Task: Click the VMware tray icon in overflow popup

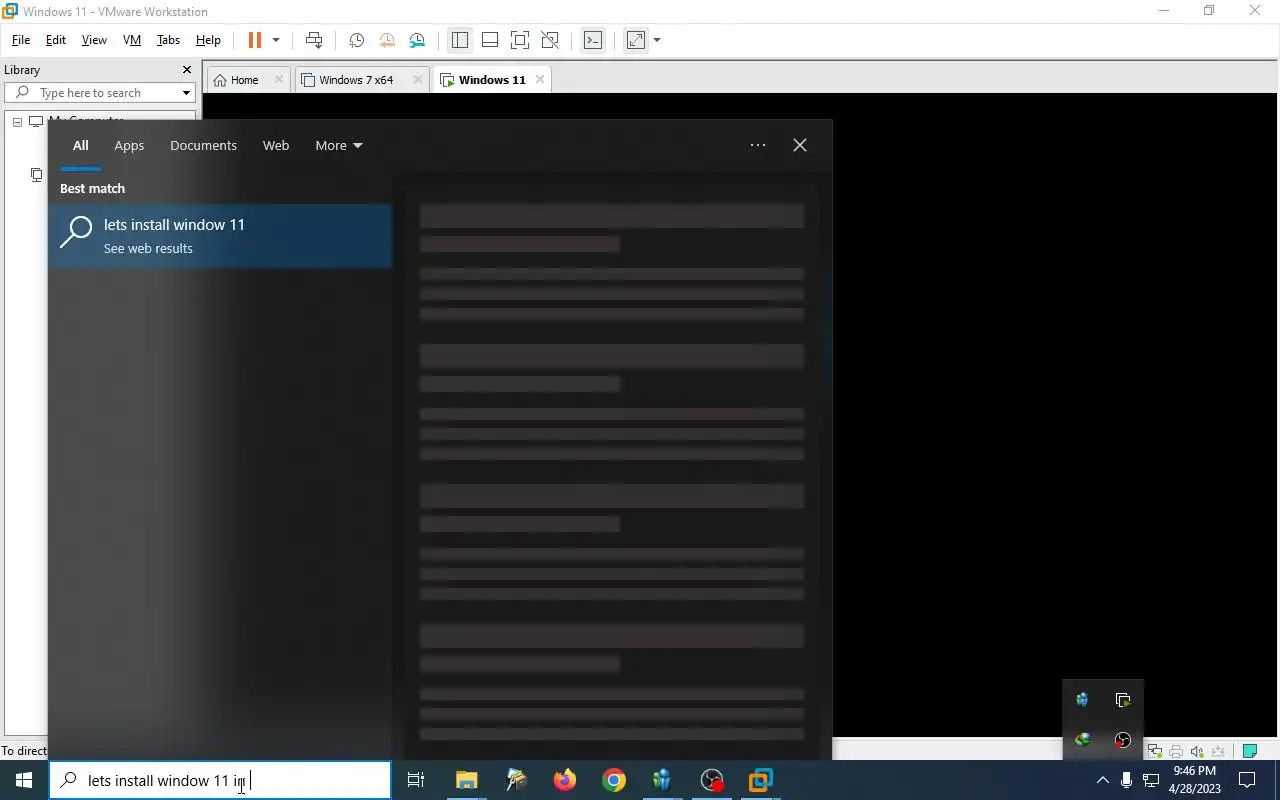Action: [x=1123, y=700]
